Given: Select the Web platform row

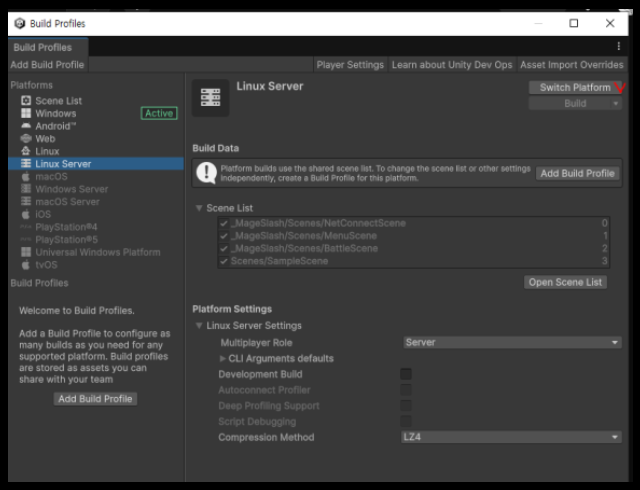Looking at the screenshot, I should click(x=96, y=138).
